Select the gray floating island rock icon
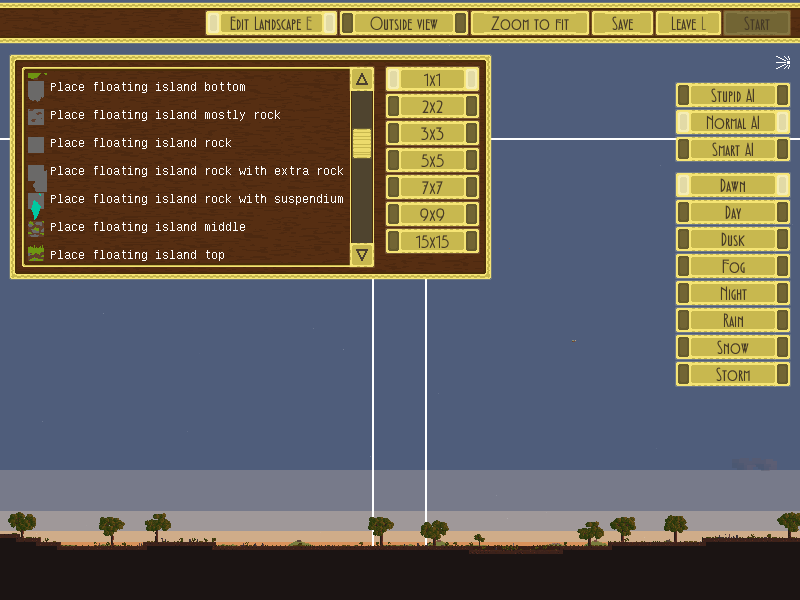800x600 pixels. tap(36, 145)
